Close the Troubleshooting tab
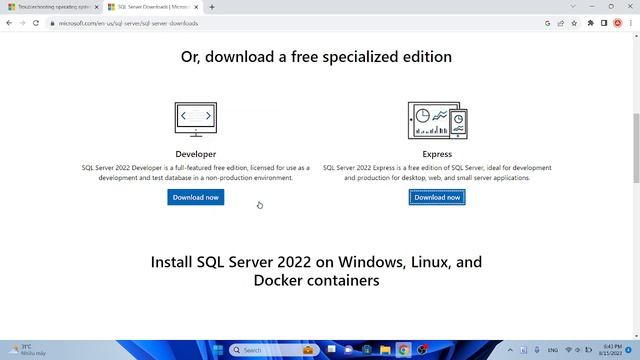This screenshot has width=640, height=360. 97,7
